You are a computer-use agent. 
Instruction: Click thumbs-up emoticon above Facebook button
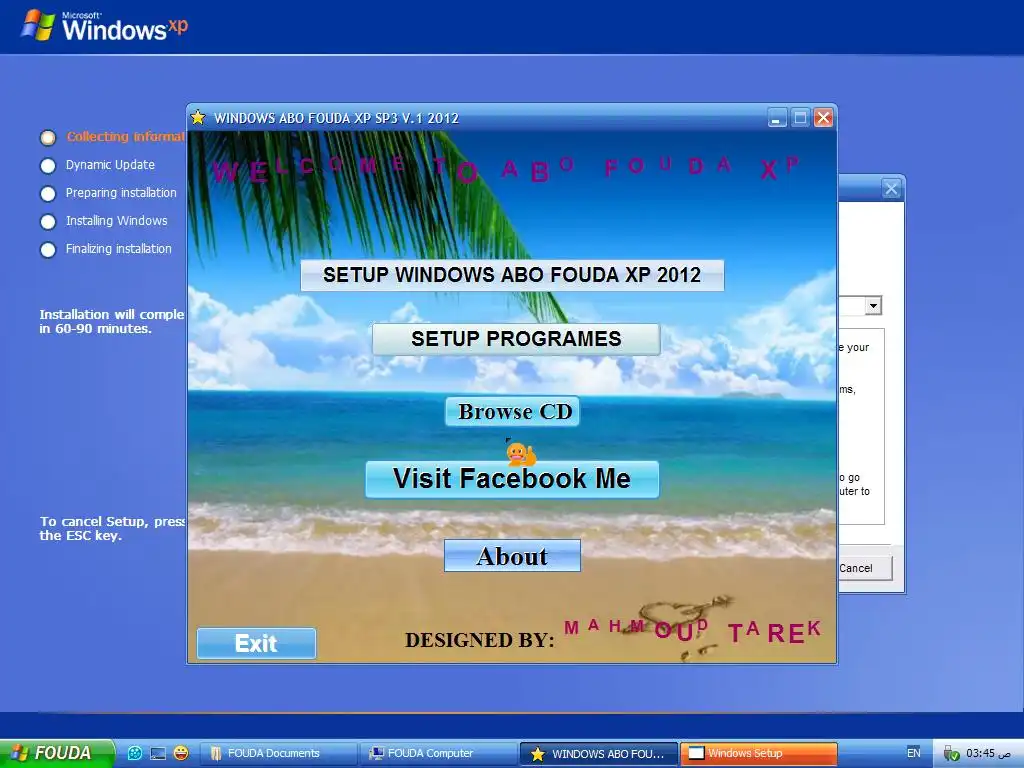pos(520,453)
